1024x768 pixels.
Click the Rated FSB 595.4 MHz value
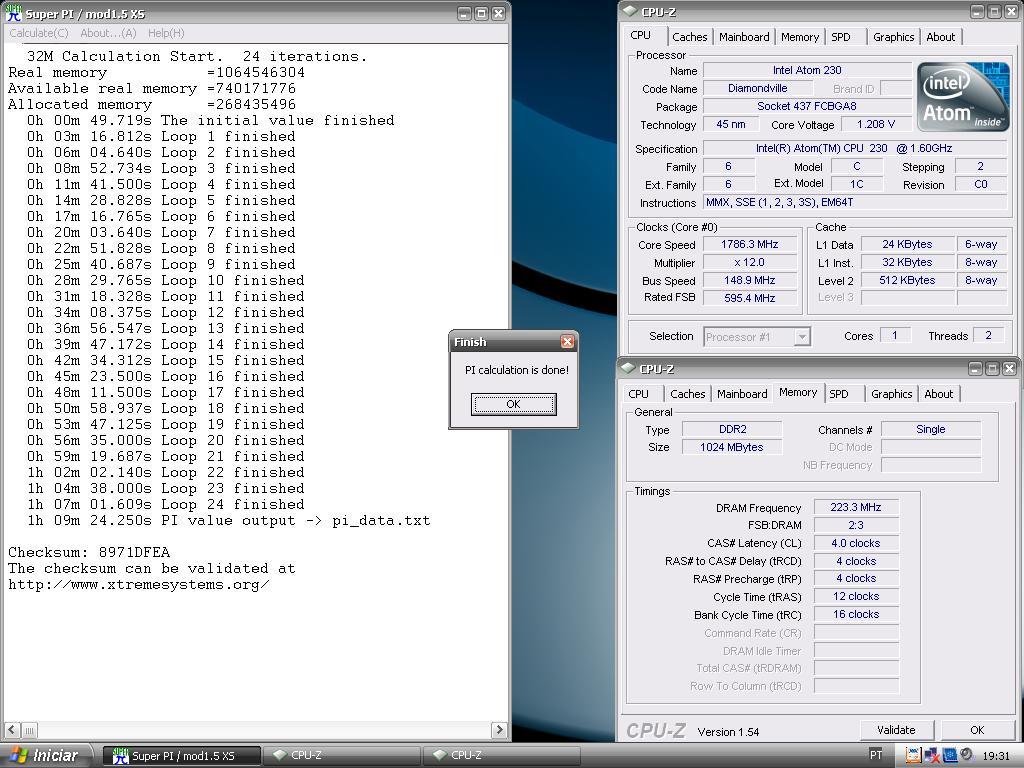750,298
